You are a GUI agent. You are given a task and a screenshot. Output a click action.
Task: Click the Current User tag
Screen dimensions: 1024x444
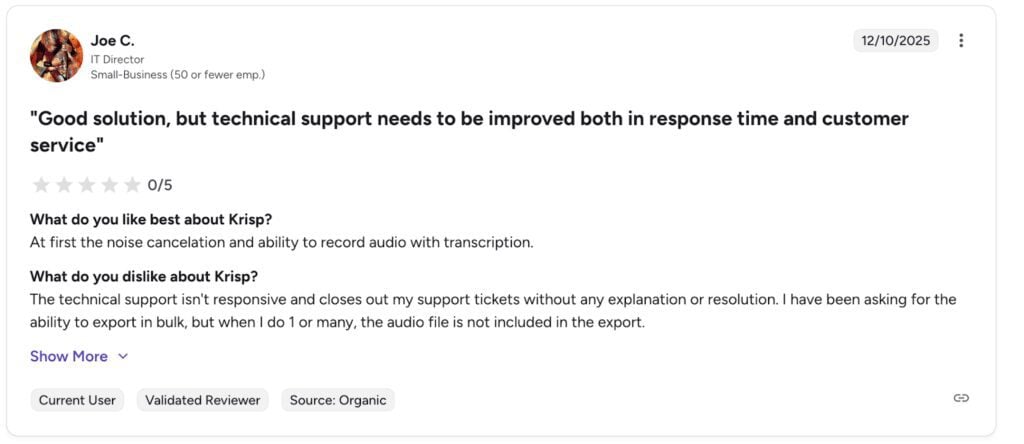(77, 400)
